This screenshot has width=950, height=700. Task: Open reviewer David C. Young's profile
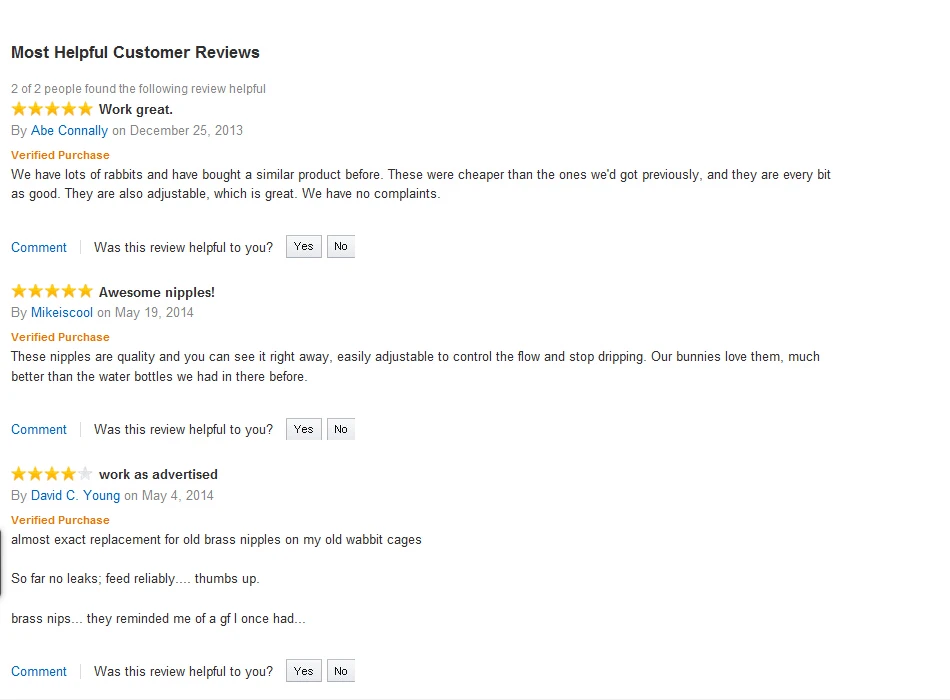[75, 495]
